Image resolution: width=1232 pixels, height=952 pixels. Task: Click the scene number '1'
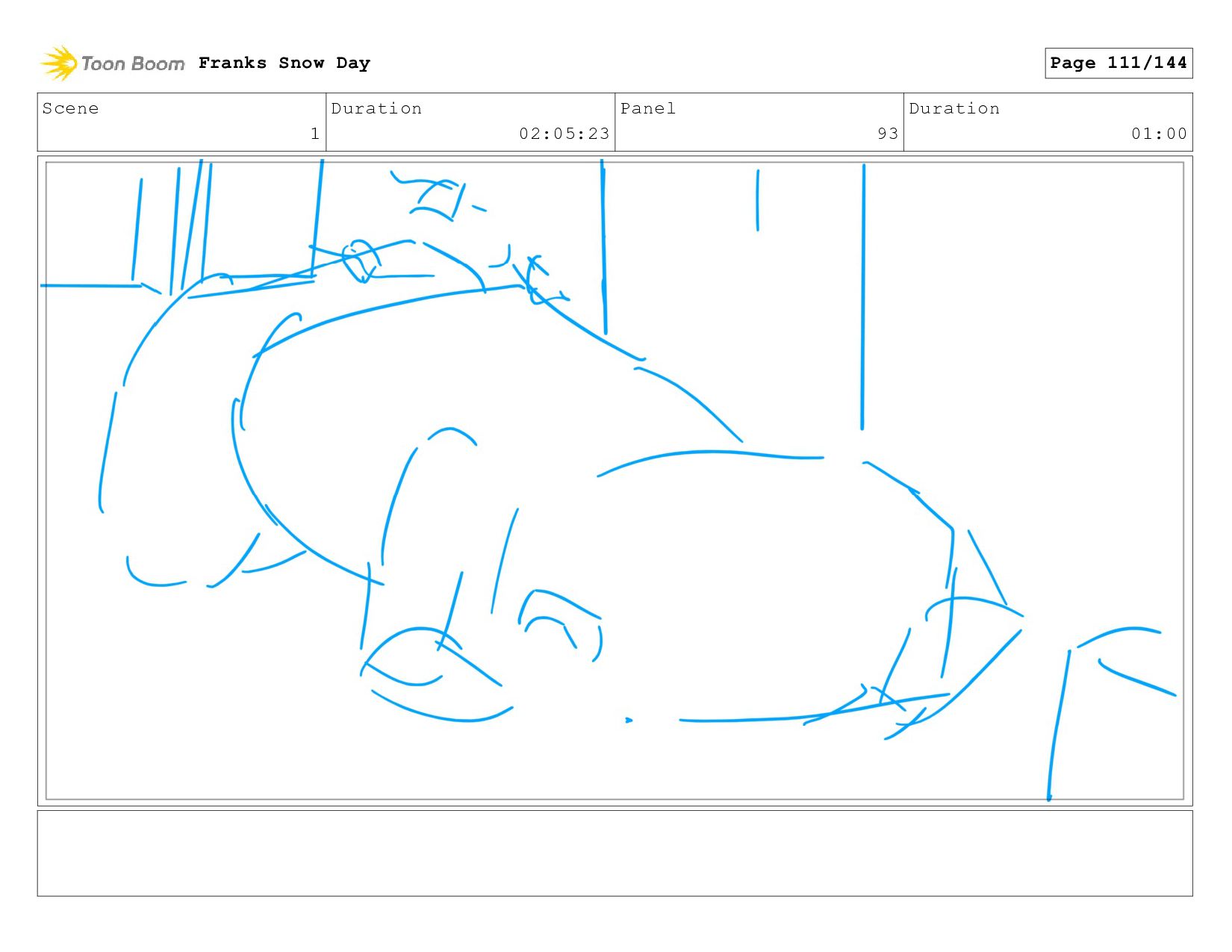[315, 134]
